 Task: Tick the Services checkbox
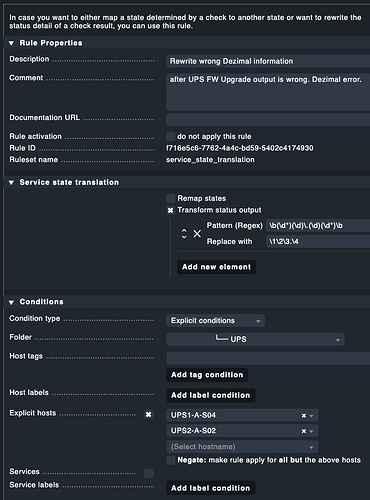coord(149,473)
